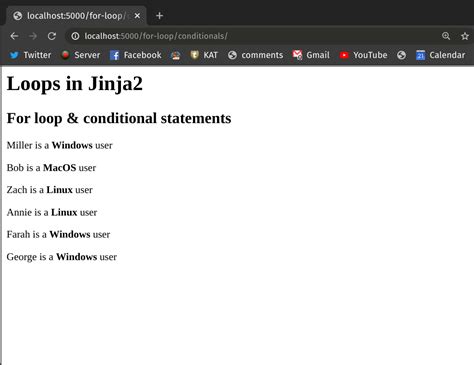Click the 'Loops in Jinja2' heading
The height and width of the screenshot is (365, 474).
click(x=75, y=83)
